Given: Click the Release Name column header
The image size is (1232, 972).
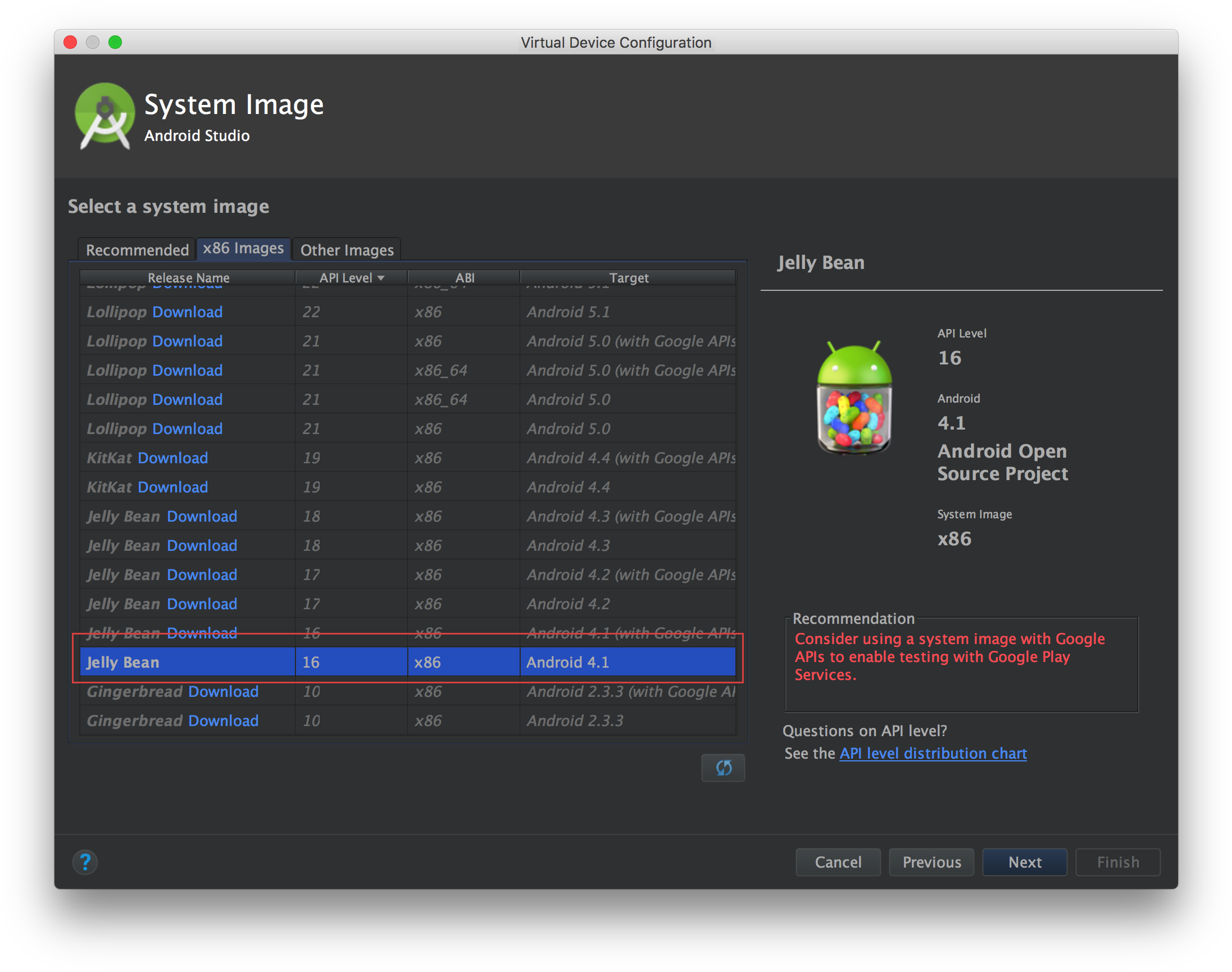Looking at the screenshot, I should [x=188, y=278].
